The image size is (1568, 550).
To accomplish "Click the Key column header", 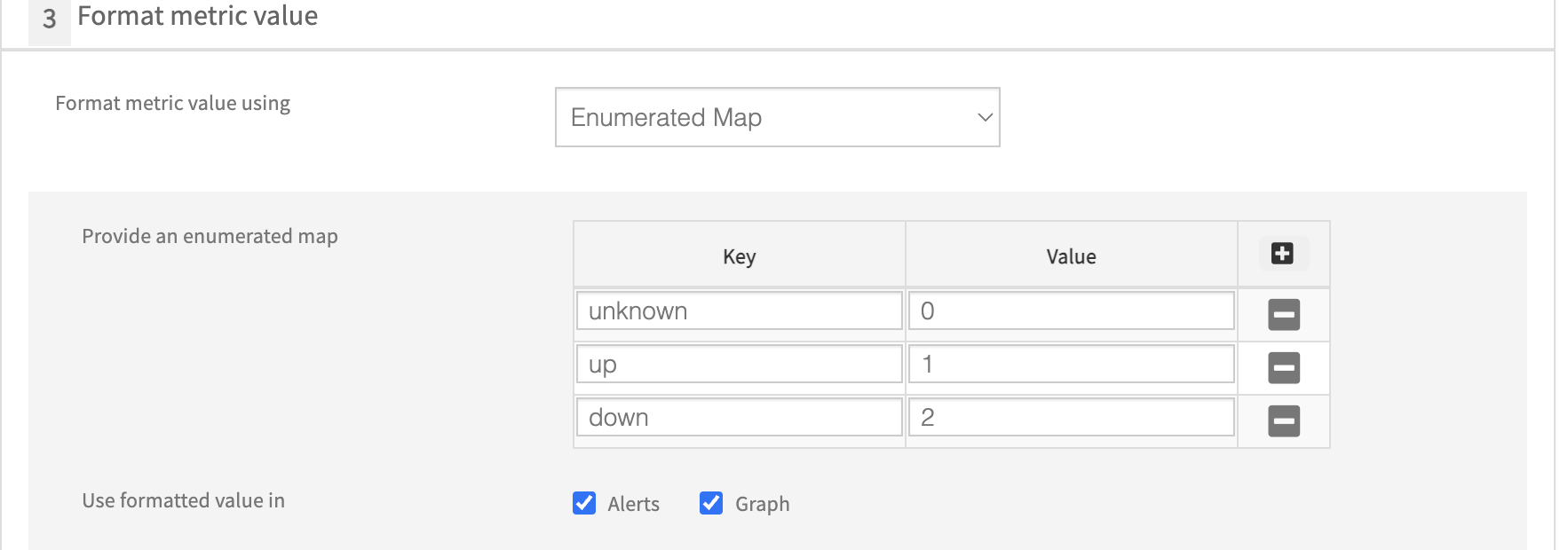I will tap(739, 256).
